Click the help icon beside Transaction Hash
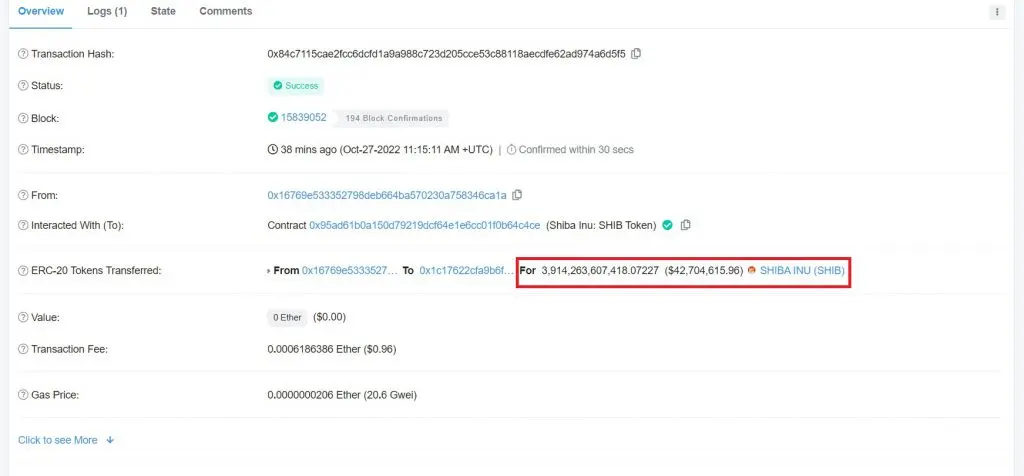 point(23,54)
